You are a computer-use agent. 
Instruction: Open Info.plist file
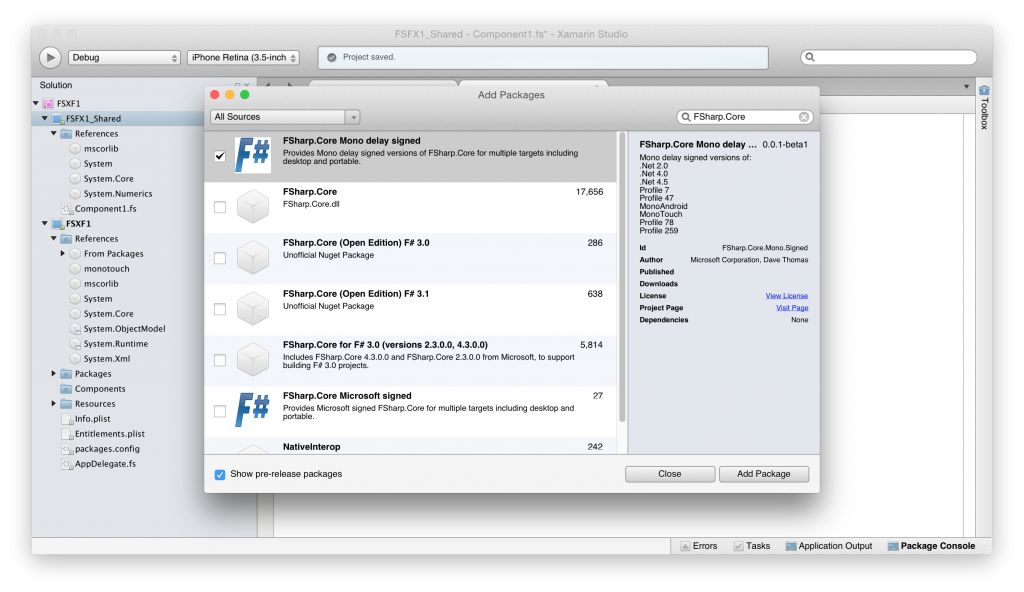pos(92,419)
